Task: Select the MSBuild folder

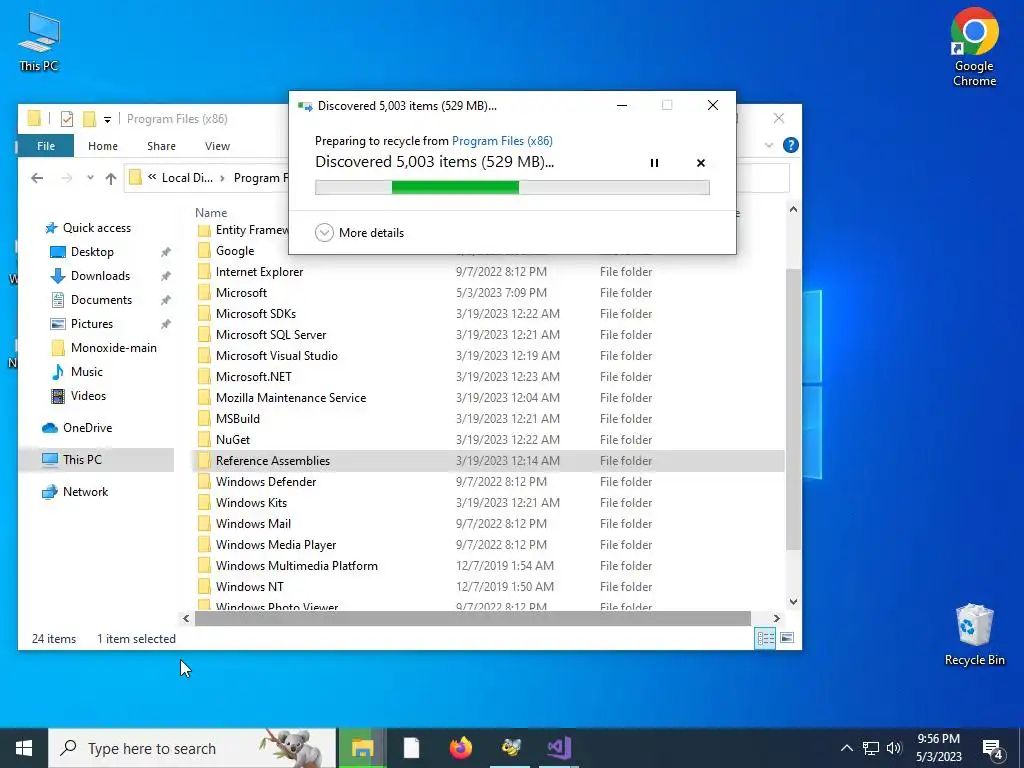Action: 238,419
